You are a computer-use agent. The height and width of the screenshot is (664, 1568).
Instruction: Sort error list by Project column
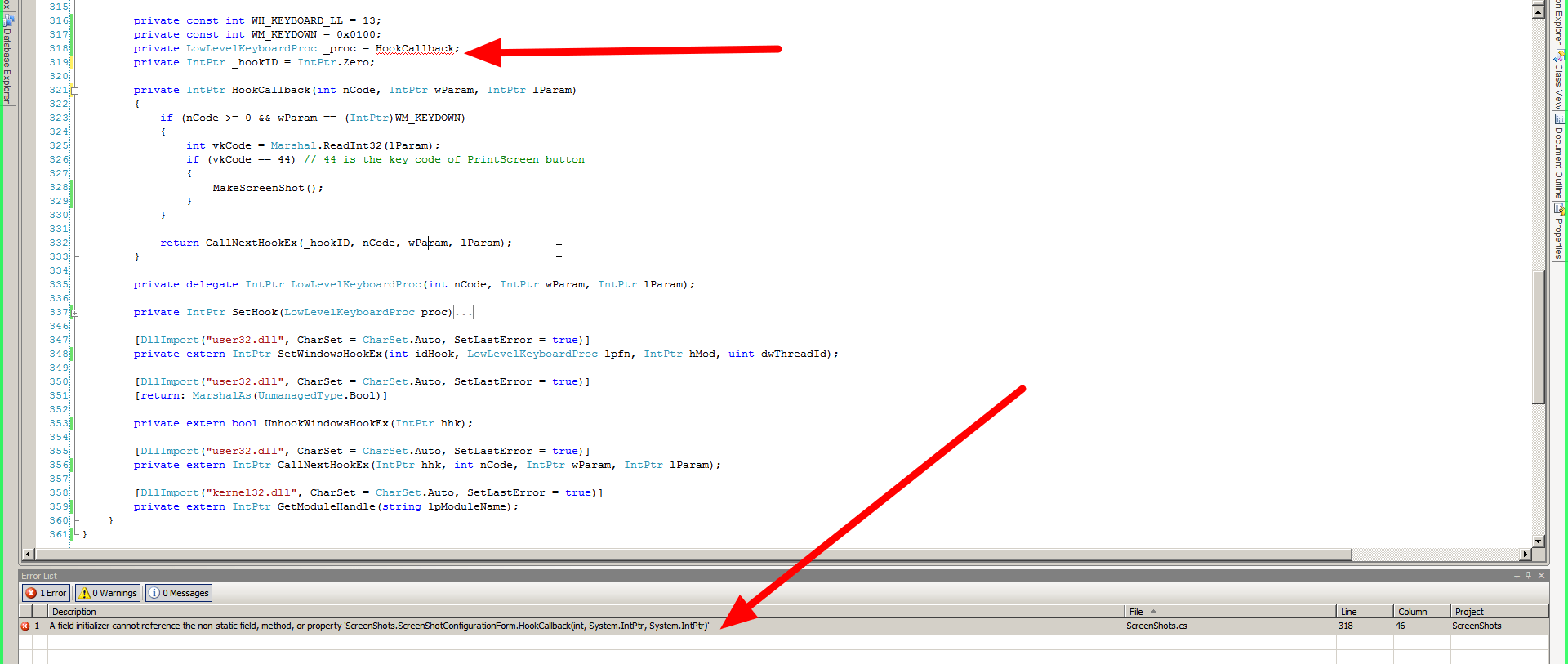tap(1499, 612)
